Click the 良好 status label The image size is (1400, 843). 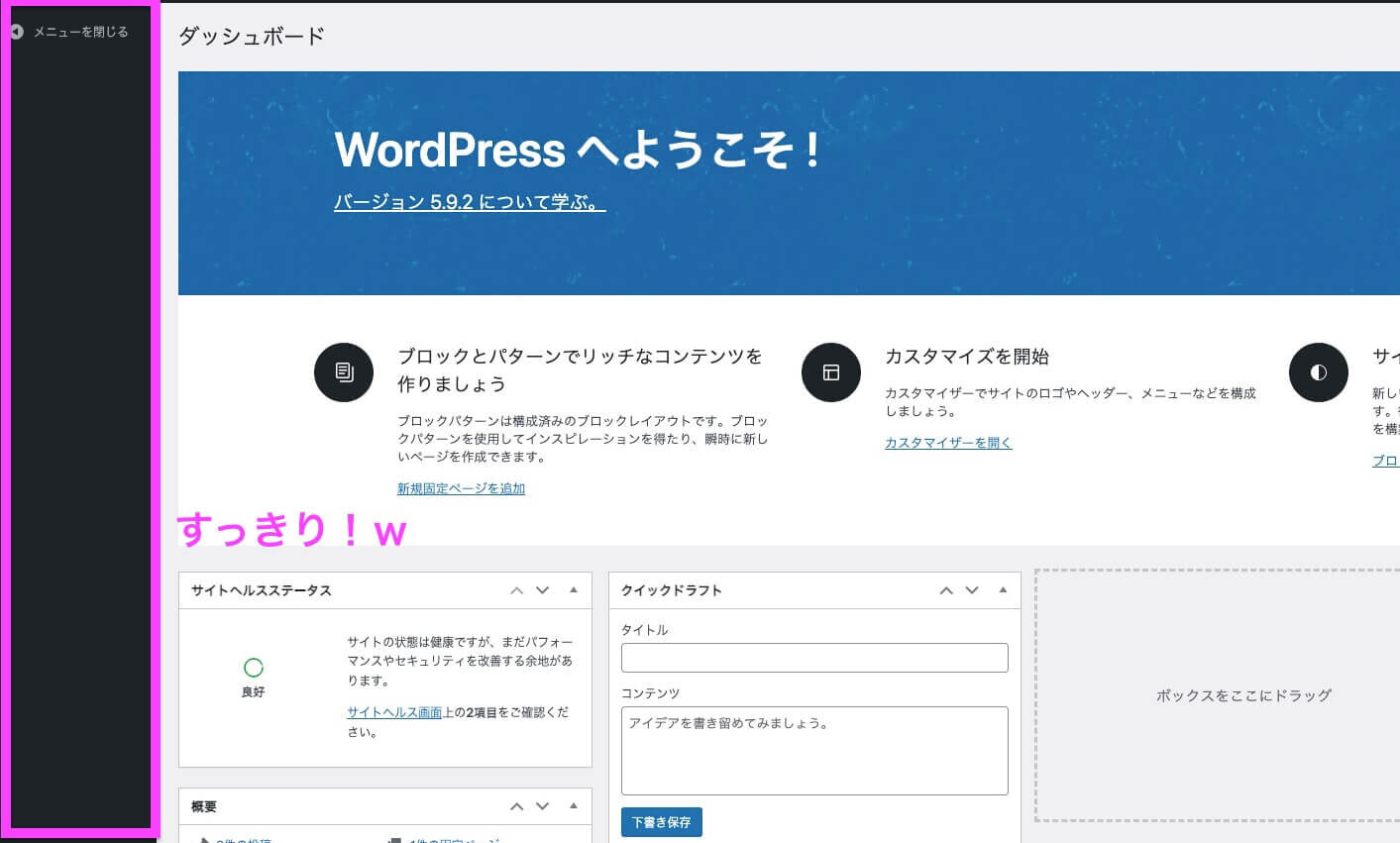(254, 692)
